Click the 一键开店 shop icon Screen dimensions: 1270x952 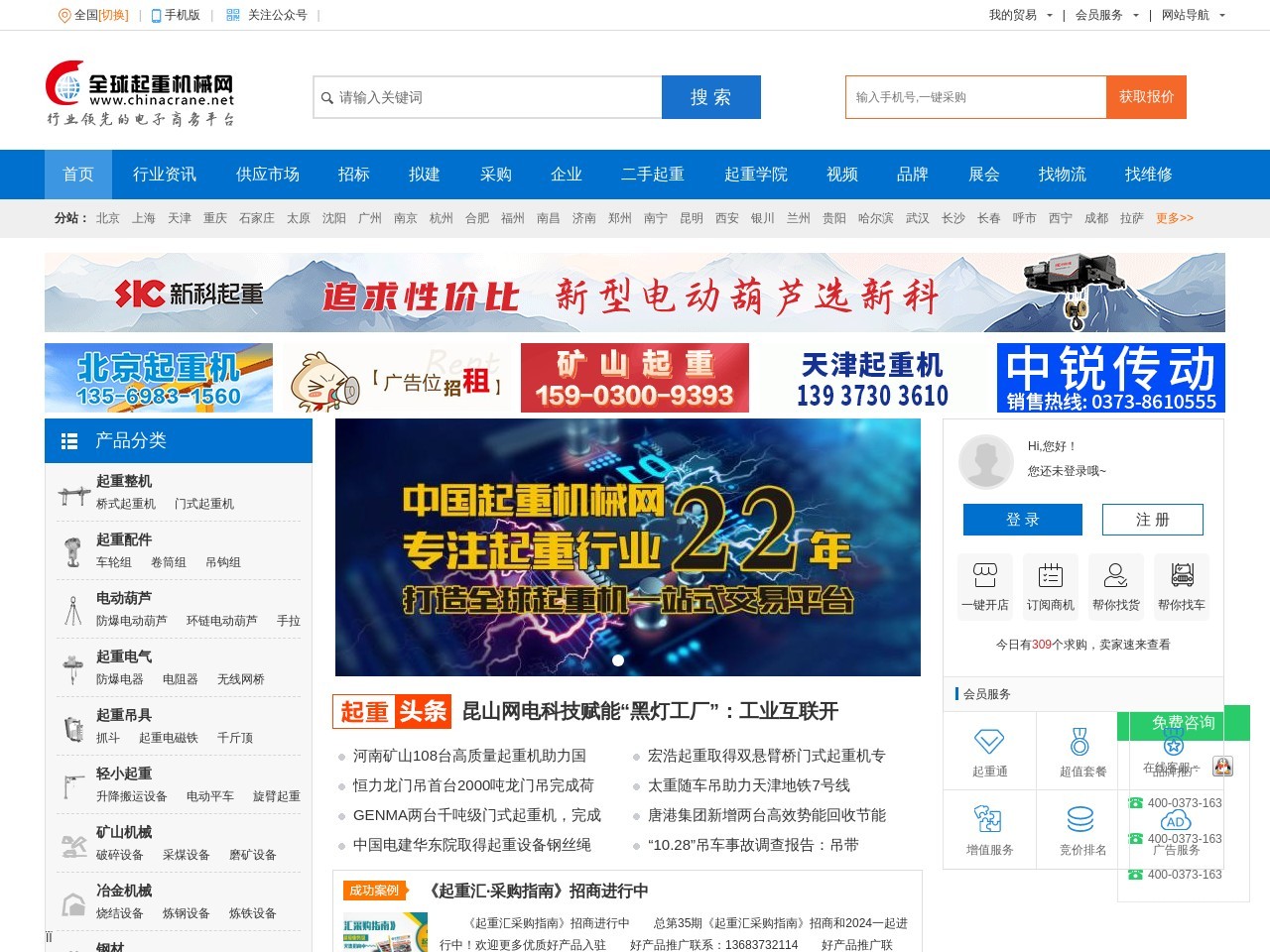tap(985, 575)
